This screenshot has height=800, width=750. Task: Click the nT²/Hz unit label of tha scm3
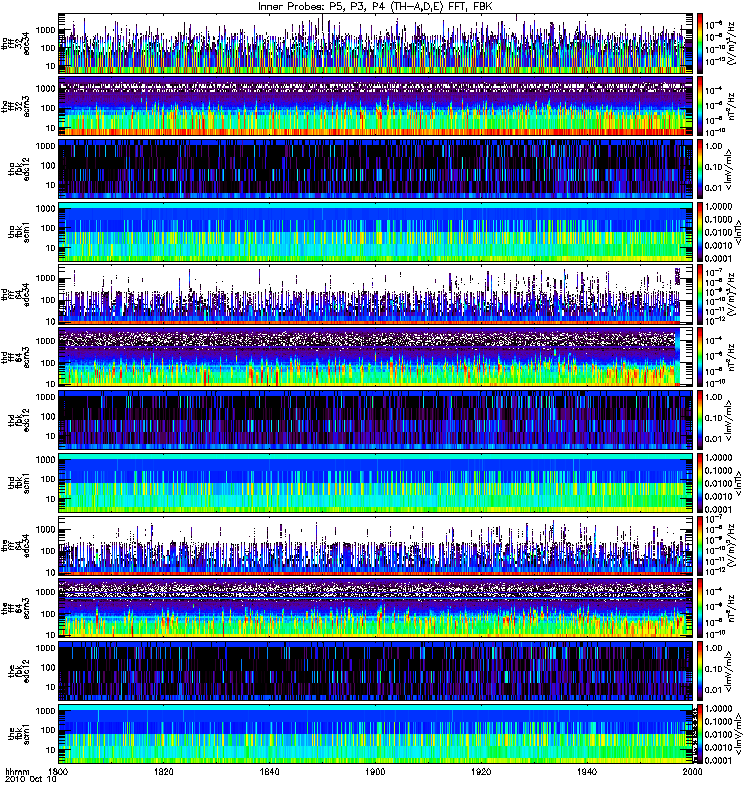[731, 106]
